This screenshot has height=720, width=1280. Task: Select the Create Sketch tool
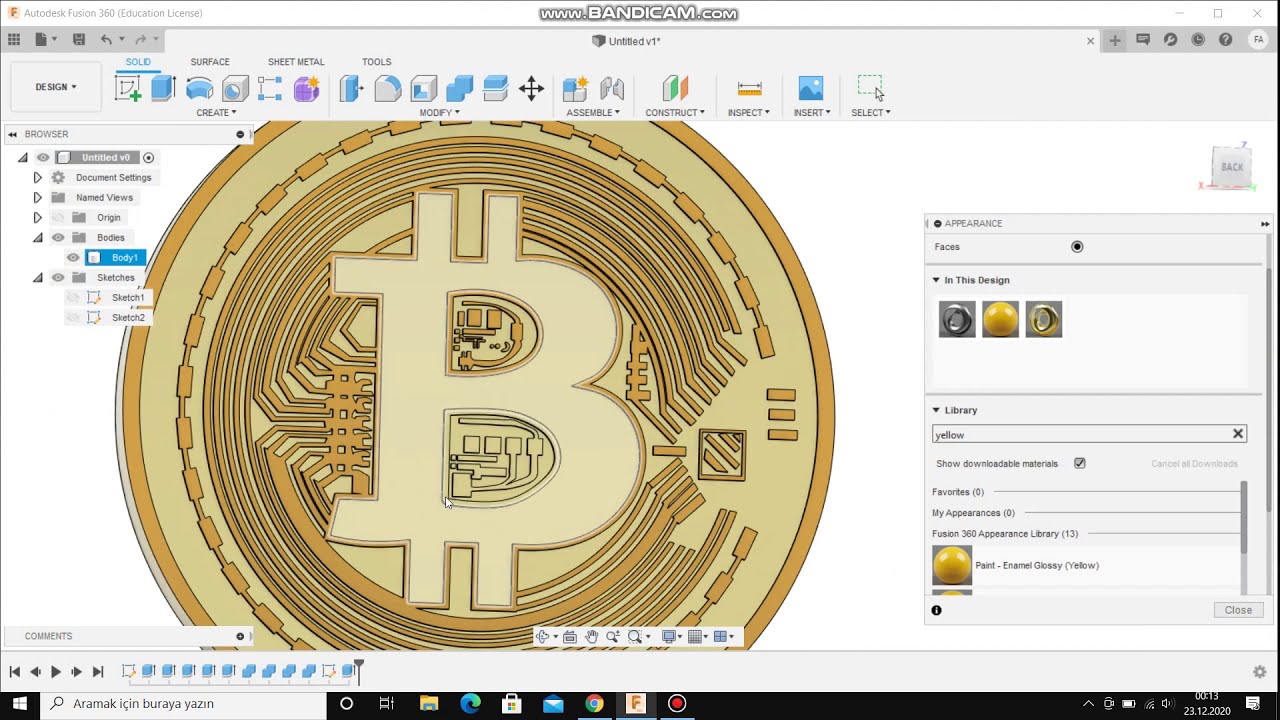(128, 88)
